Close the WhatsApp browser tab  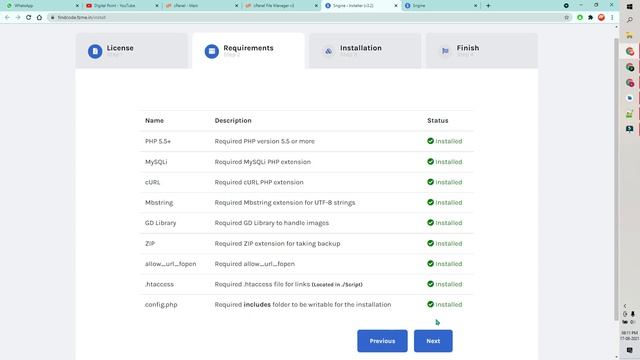77,6
